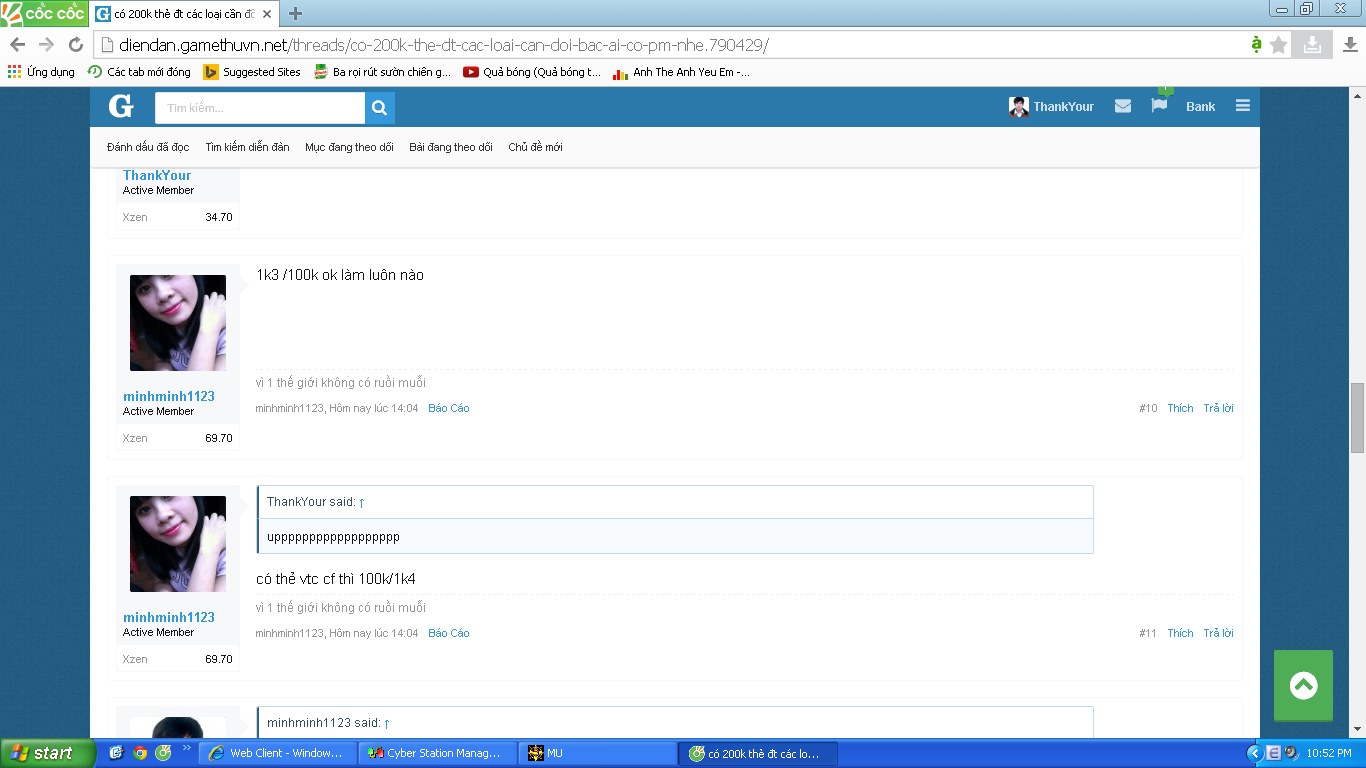Open the MU window in the taskbar
This screenshot has height=768, width=1366.
(597, 753)
